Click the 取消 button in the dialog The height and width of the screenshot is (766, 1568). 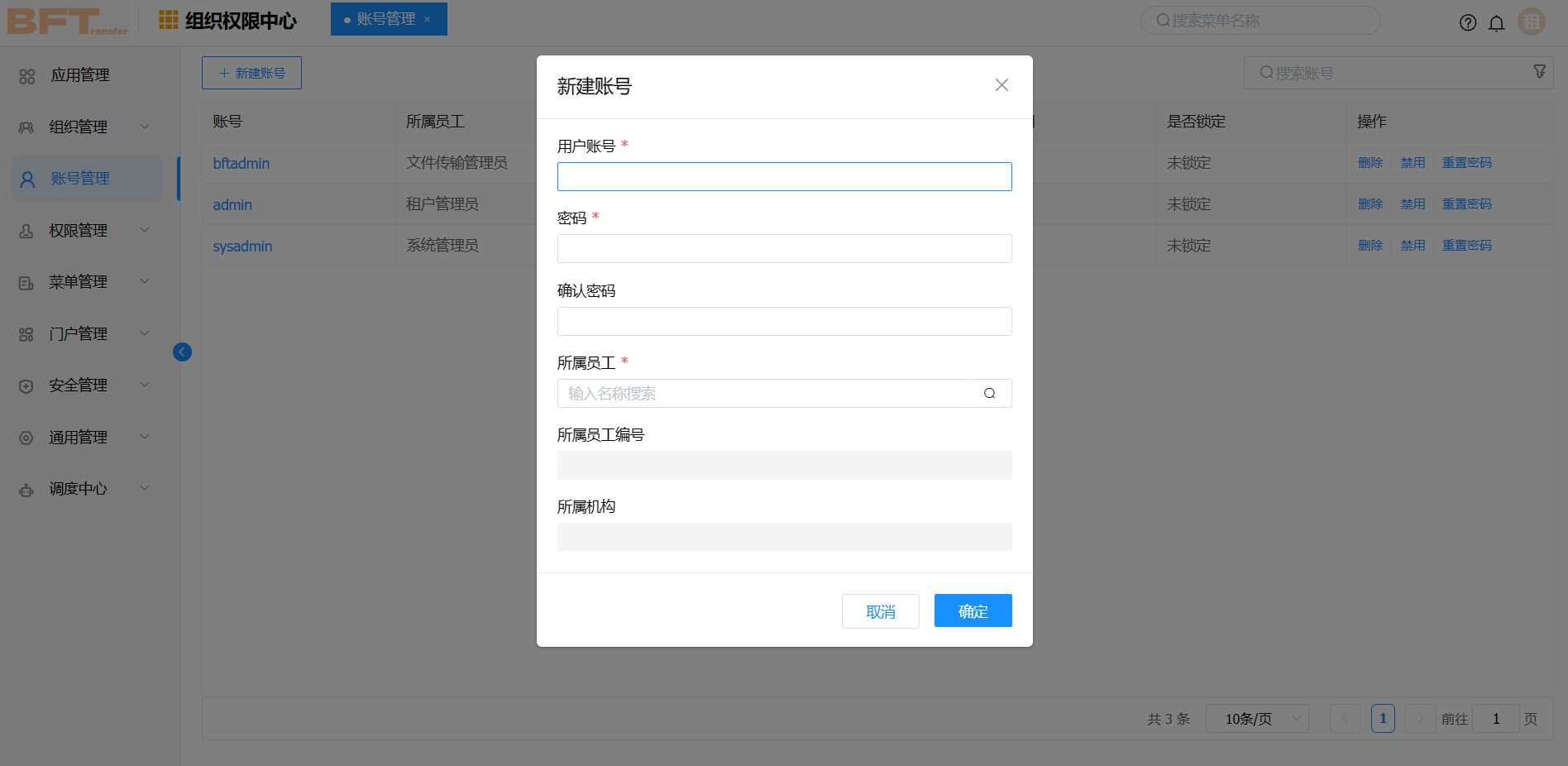(x=880, y=610)
